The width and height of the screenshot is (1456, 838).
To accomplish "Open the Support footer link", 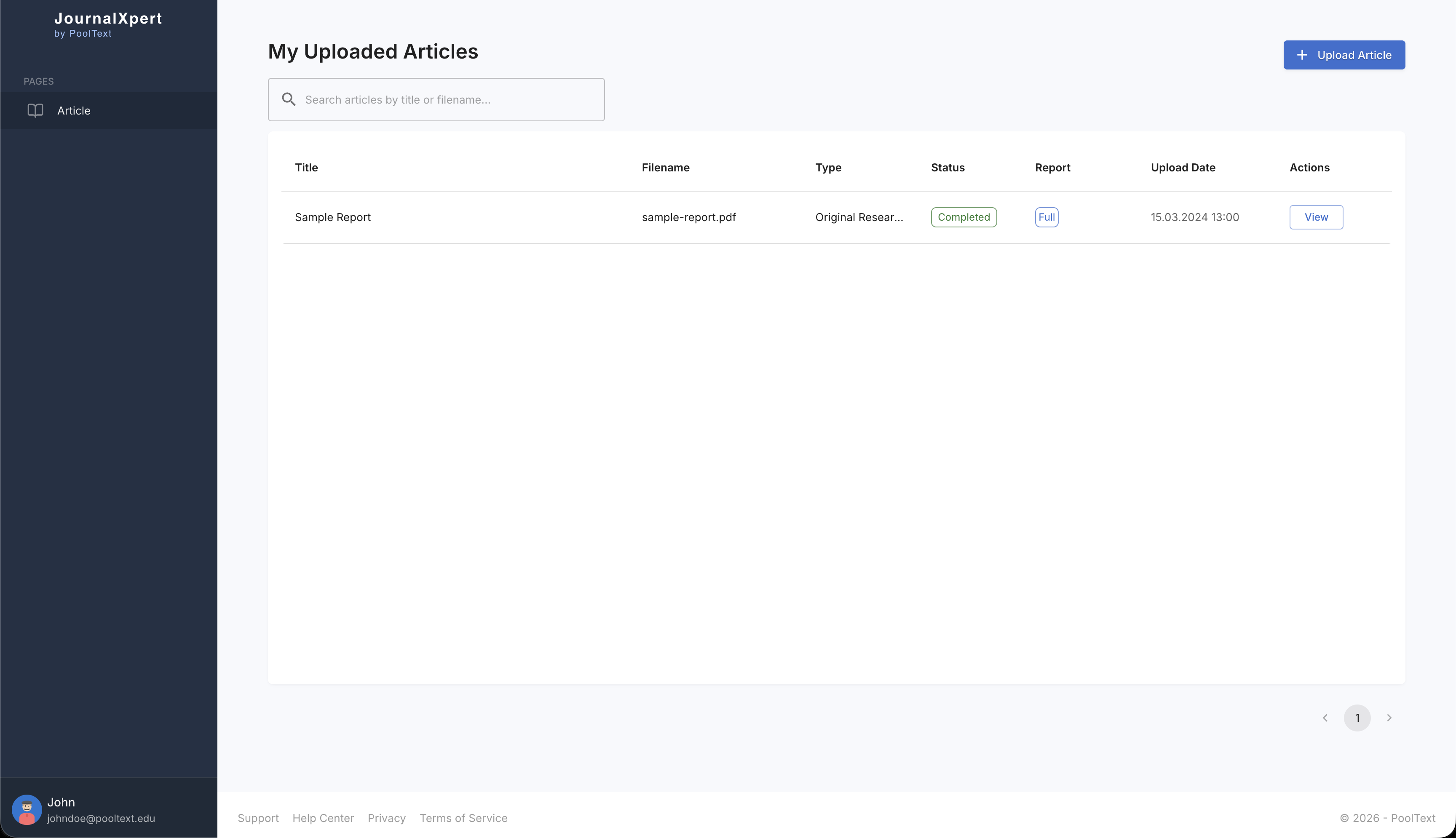I will [258, 818].
